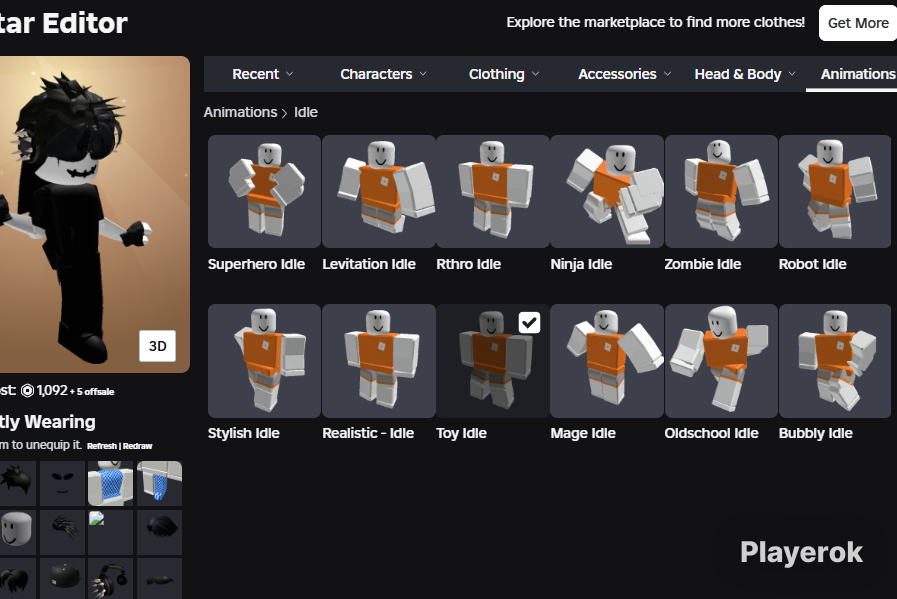This screenshot has width=897, height=599.
Task: Expand the Characters dropdown menu
Action: click(x=383, y=74)
